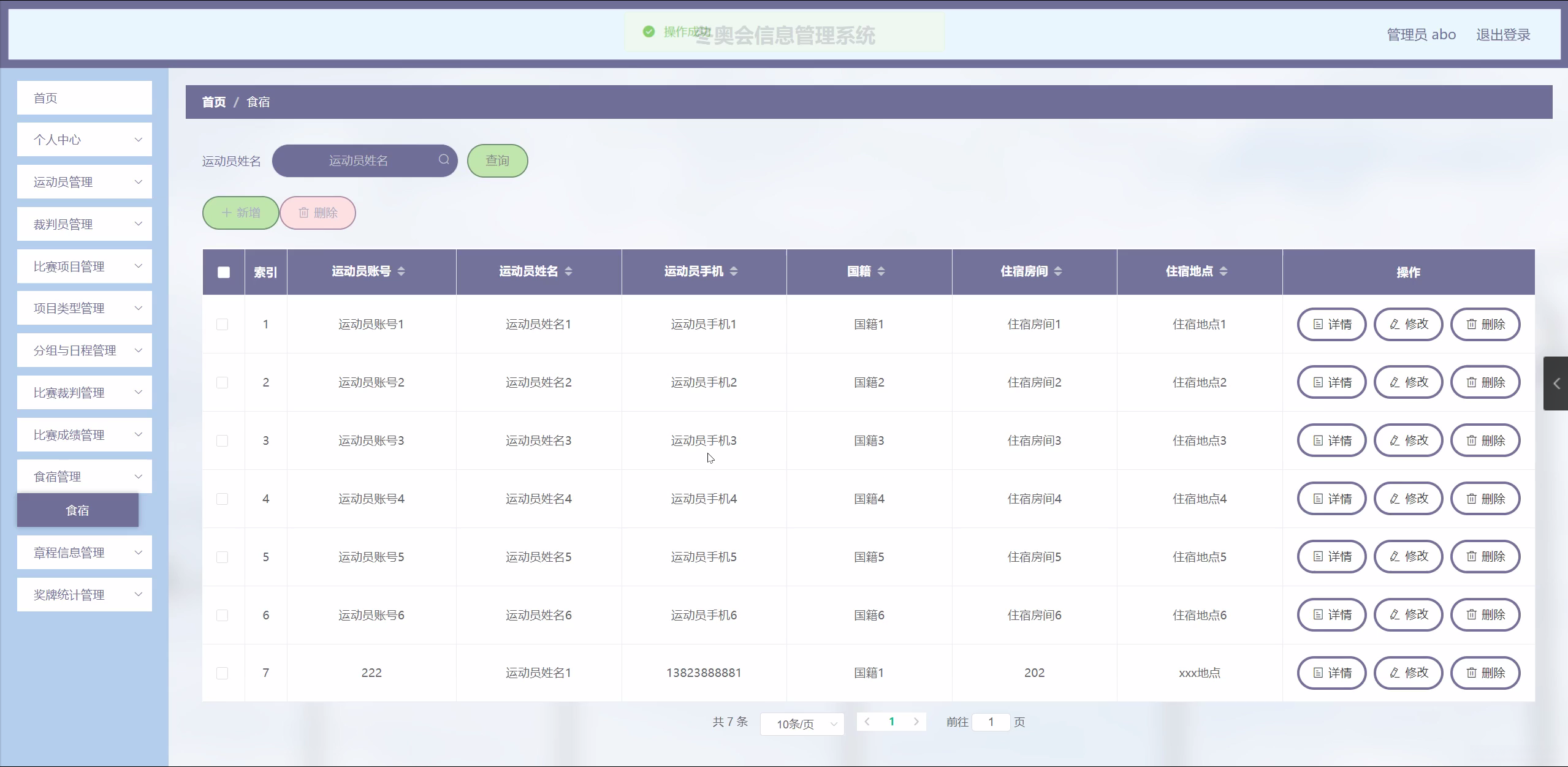Screen dimensions: 1568x767
Task: Toggle the select-all checkbox in table header
Action: coord(224,272)
